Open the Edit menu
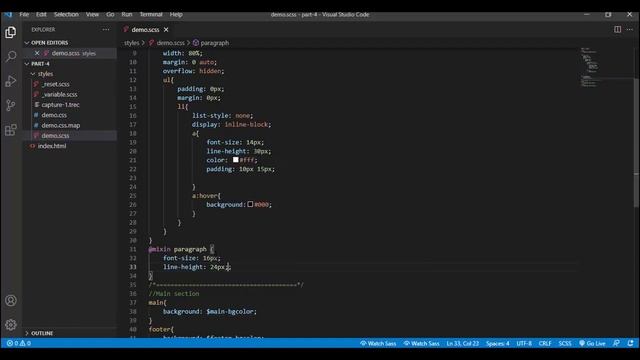640x360 pixels. [x=41, y=14]
